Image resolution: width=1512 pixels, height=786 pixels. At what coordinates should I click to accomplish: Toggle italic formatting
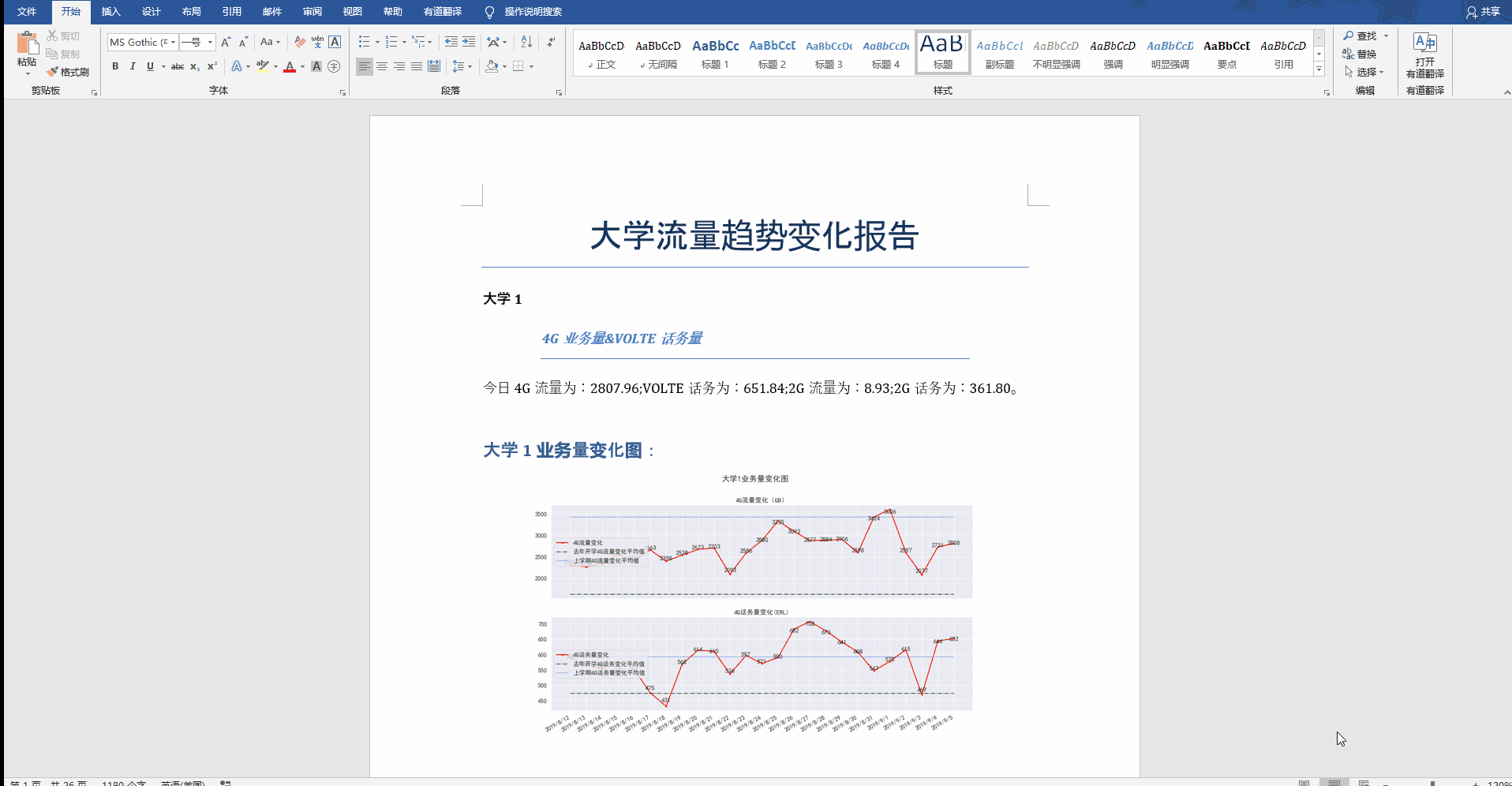coord(132,66)
